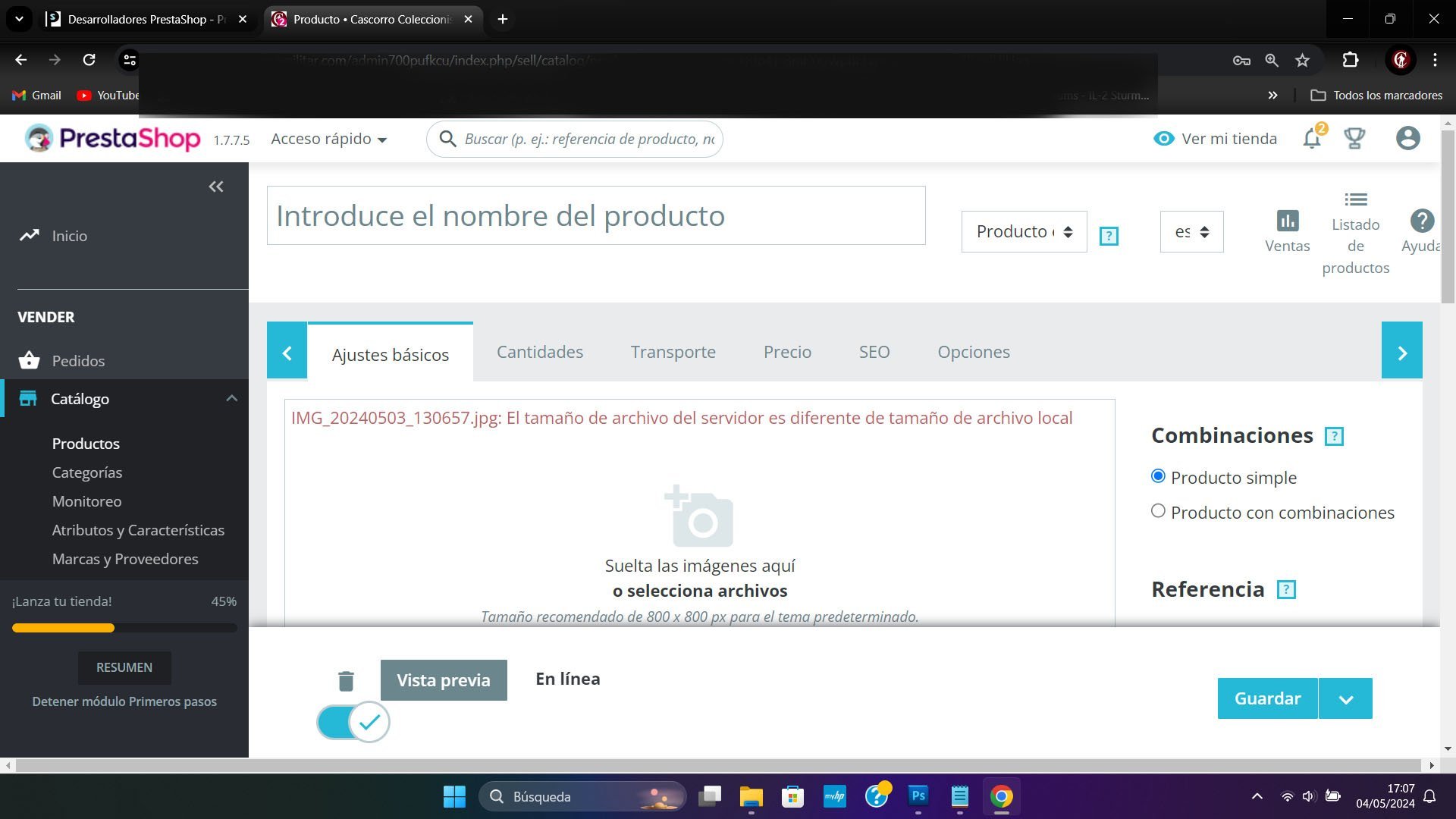
Task: Open the SEO tab
Action: tap(874, 352)
